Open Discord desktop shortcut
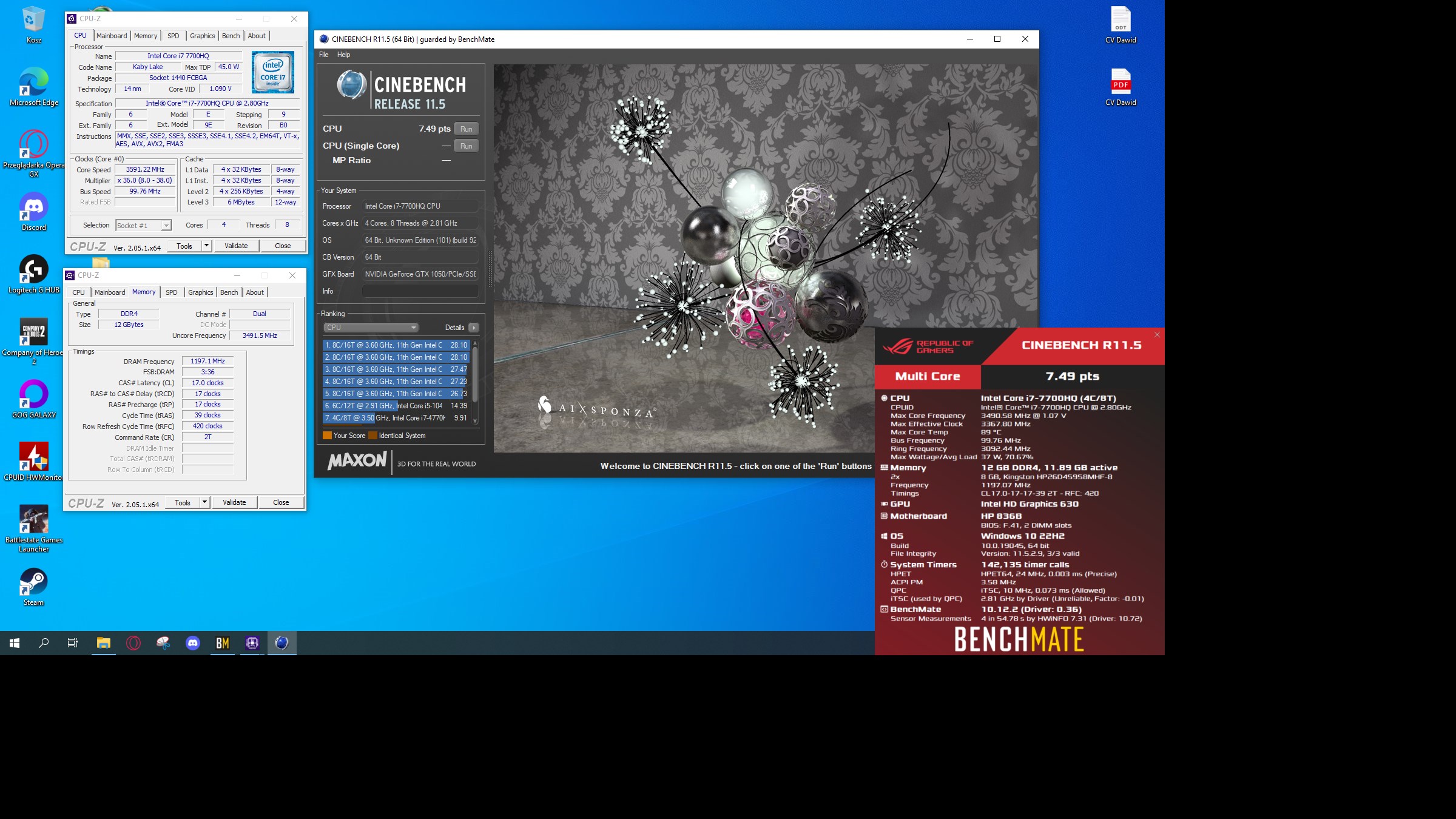 click(33, 212)
